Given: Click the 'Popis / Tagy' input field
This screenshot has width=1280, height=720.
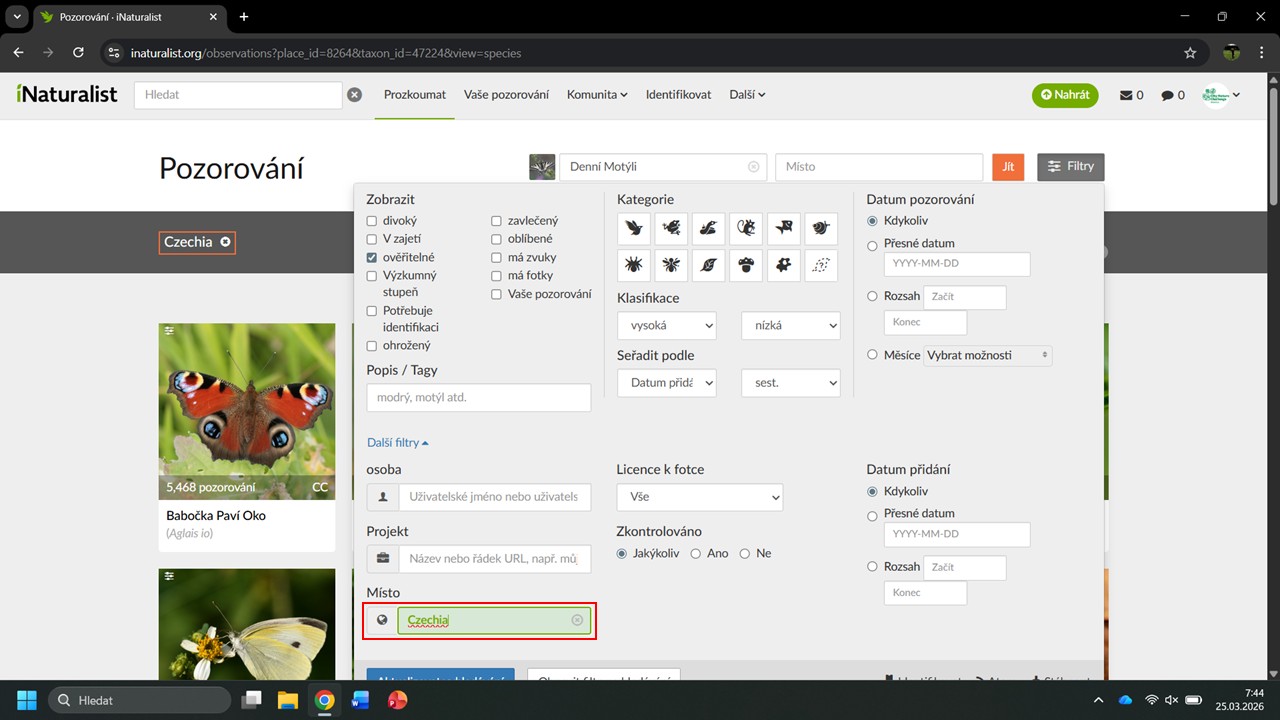Looking at the screenshot, I should click(478, 397).
